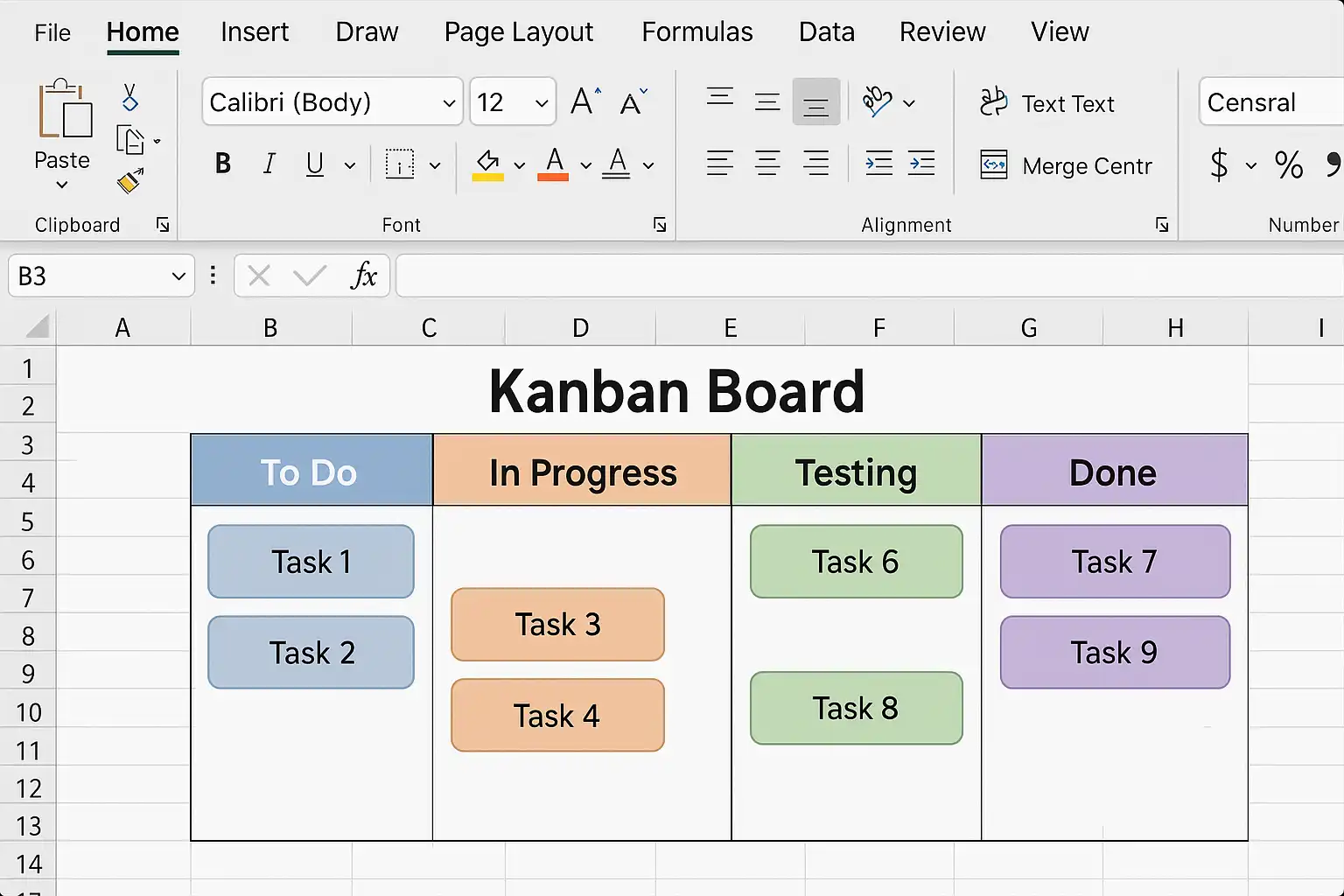
Task: Click the Copy icon in Clipboard group
Action: tap(130, 140)
